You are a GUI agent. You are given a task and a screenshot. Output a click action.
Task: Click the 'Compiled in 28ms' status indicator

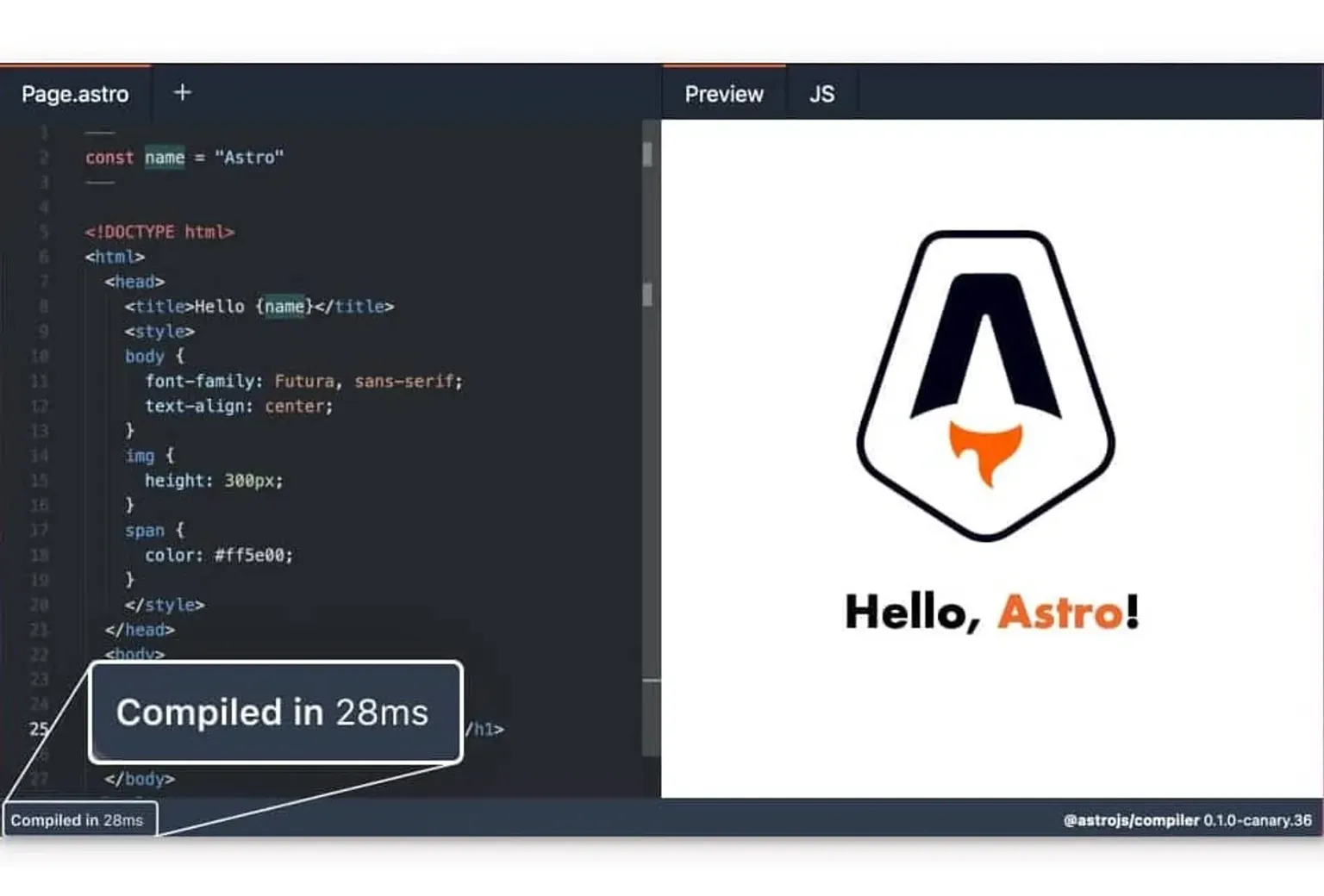pos(78,819)
